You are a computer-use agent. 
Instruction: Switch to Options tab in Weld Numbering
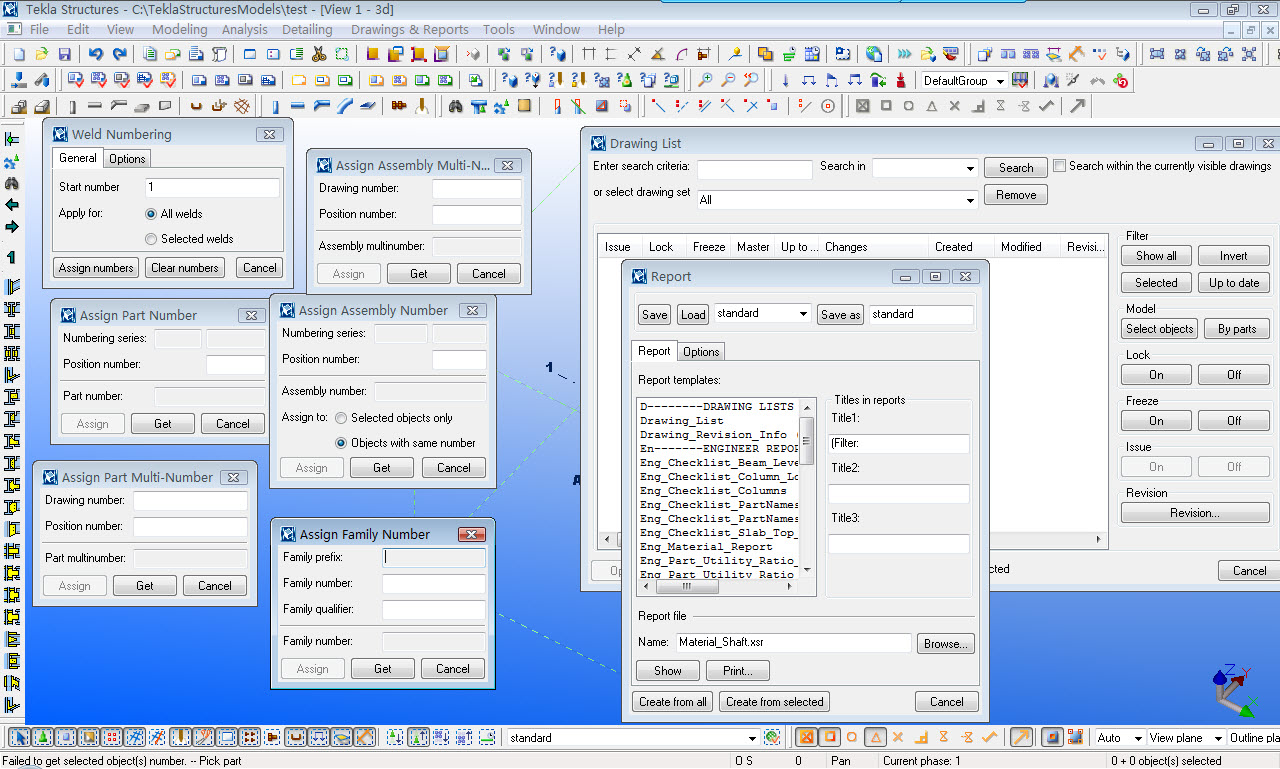[127, 159]
